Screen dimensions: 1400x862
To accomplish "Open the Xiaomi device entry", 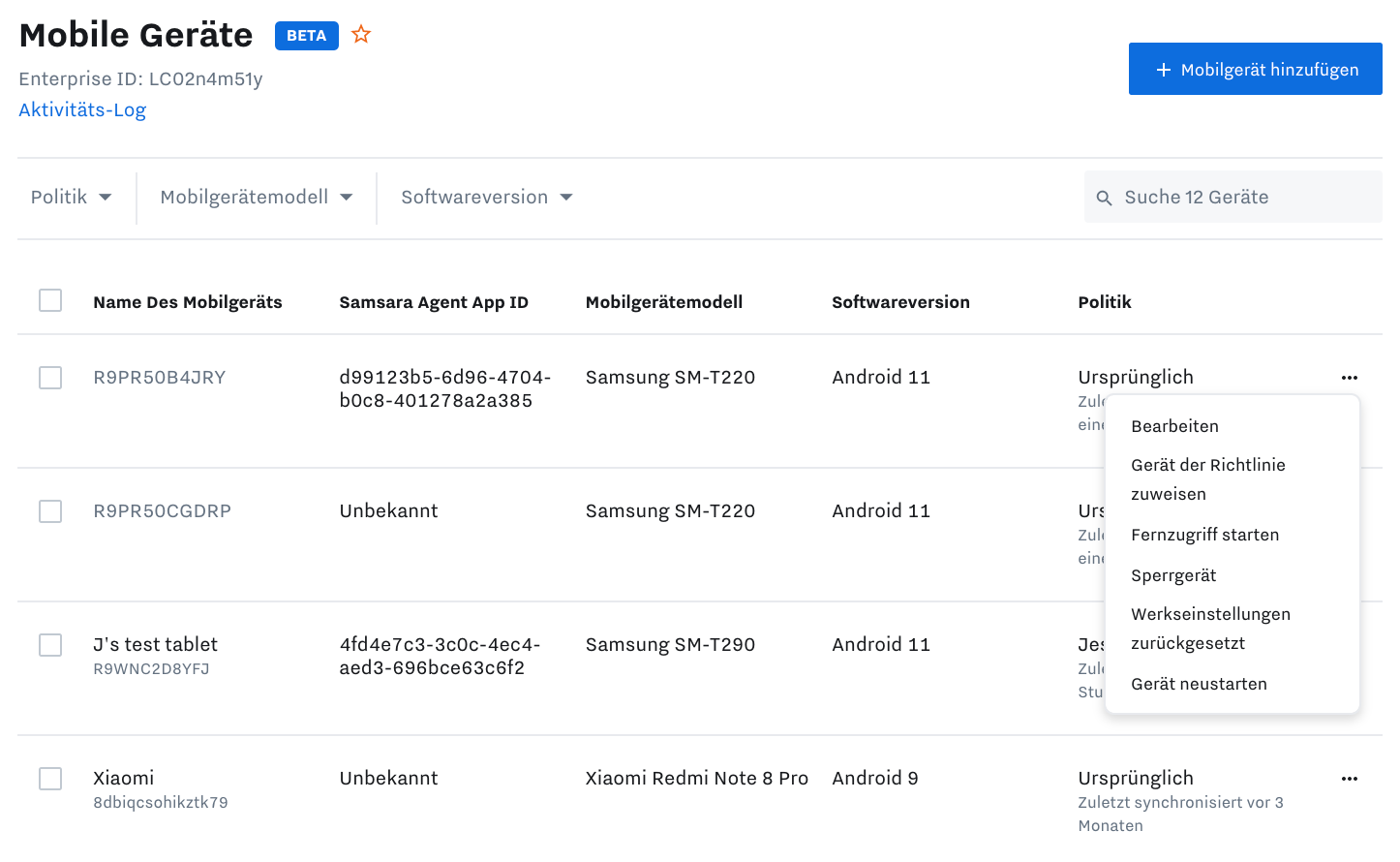I will click(x=123, y=779).
